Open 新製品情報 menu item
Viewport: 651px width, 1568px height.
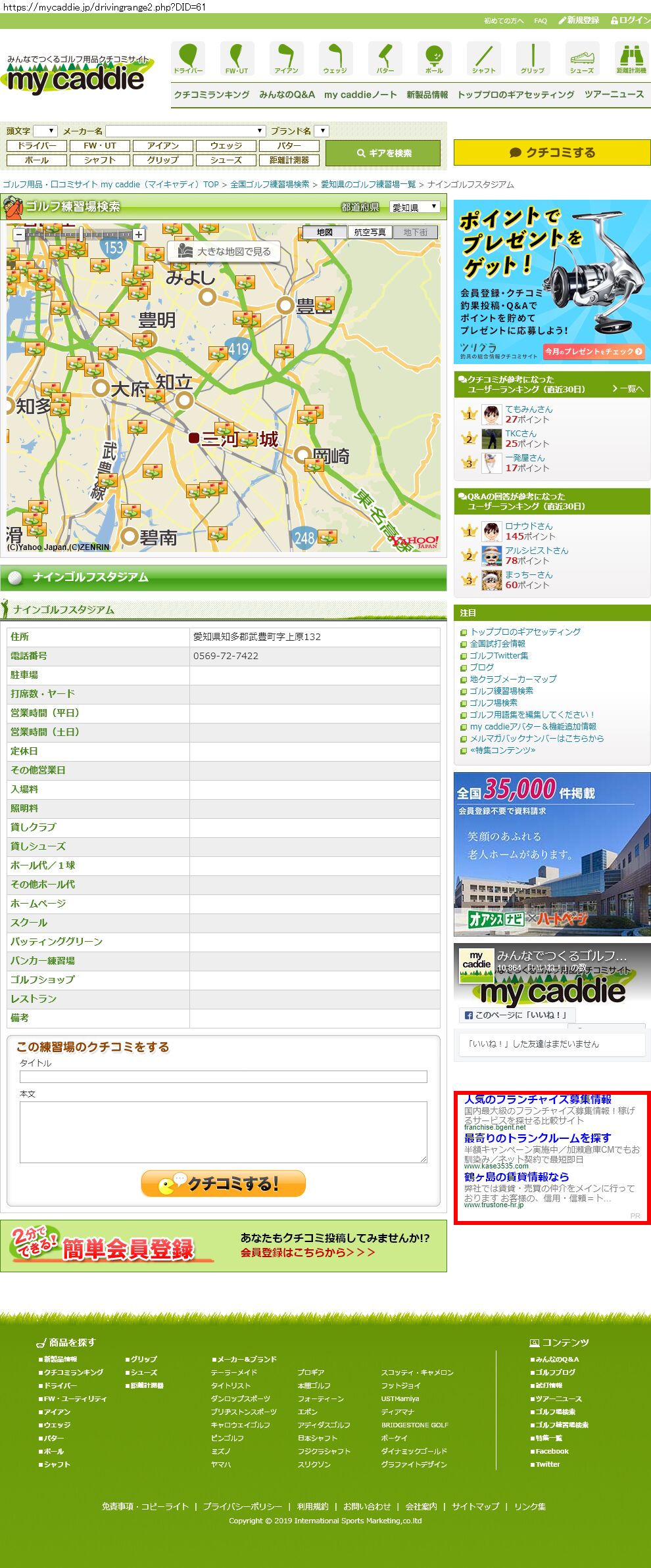click(427, 95)
